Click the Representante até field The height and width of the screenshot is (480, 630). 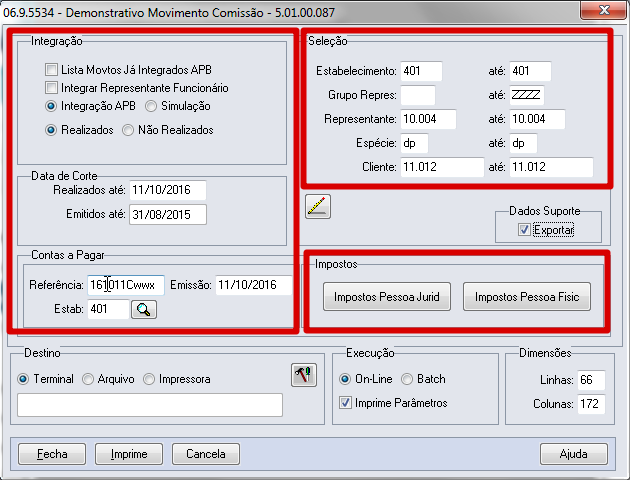537,119
